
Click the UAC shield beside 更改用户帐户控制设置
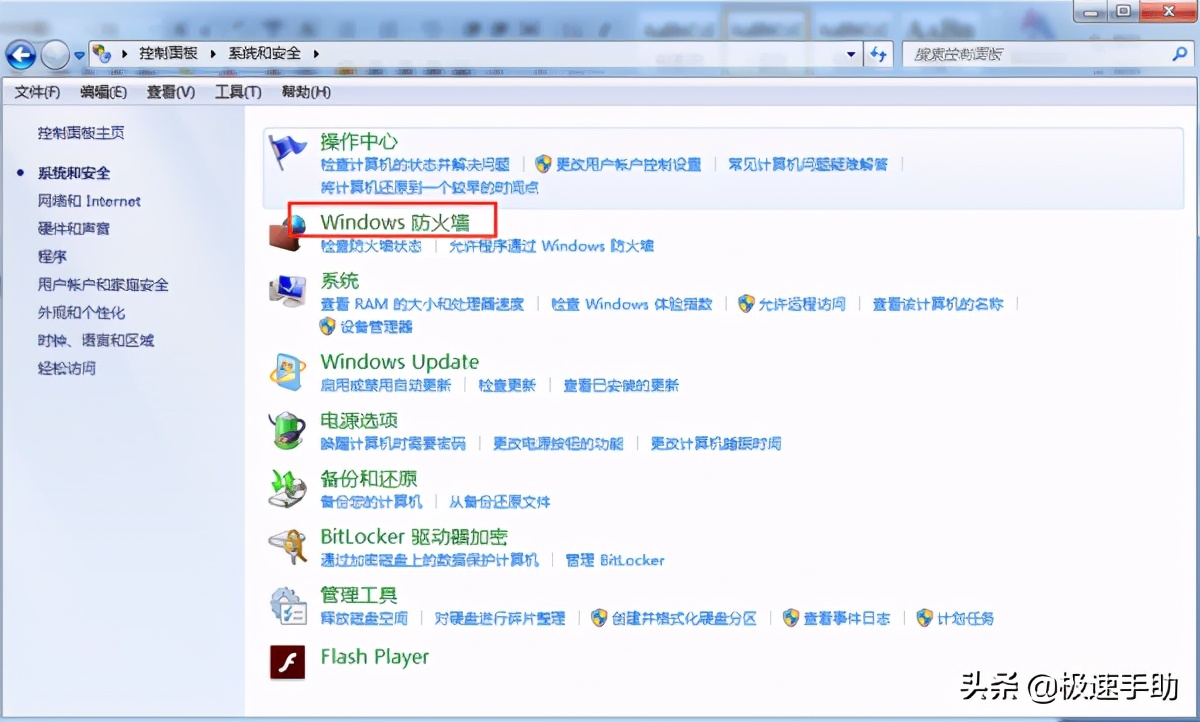tap(545, 164)
